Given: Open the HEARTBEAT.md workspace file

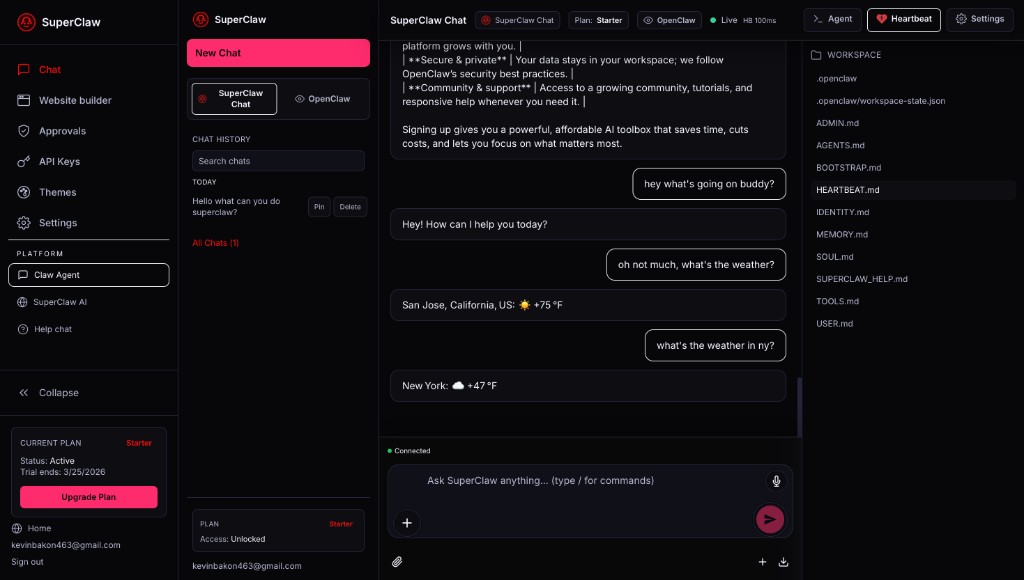Looking at the screenshot, I should pyautogui.click(x=848, y=190).
